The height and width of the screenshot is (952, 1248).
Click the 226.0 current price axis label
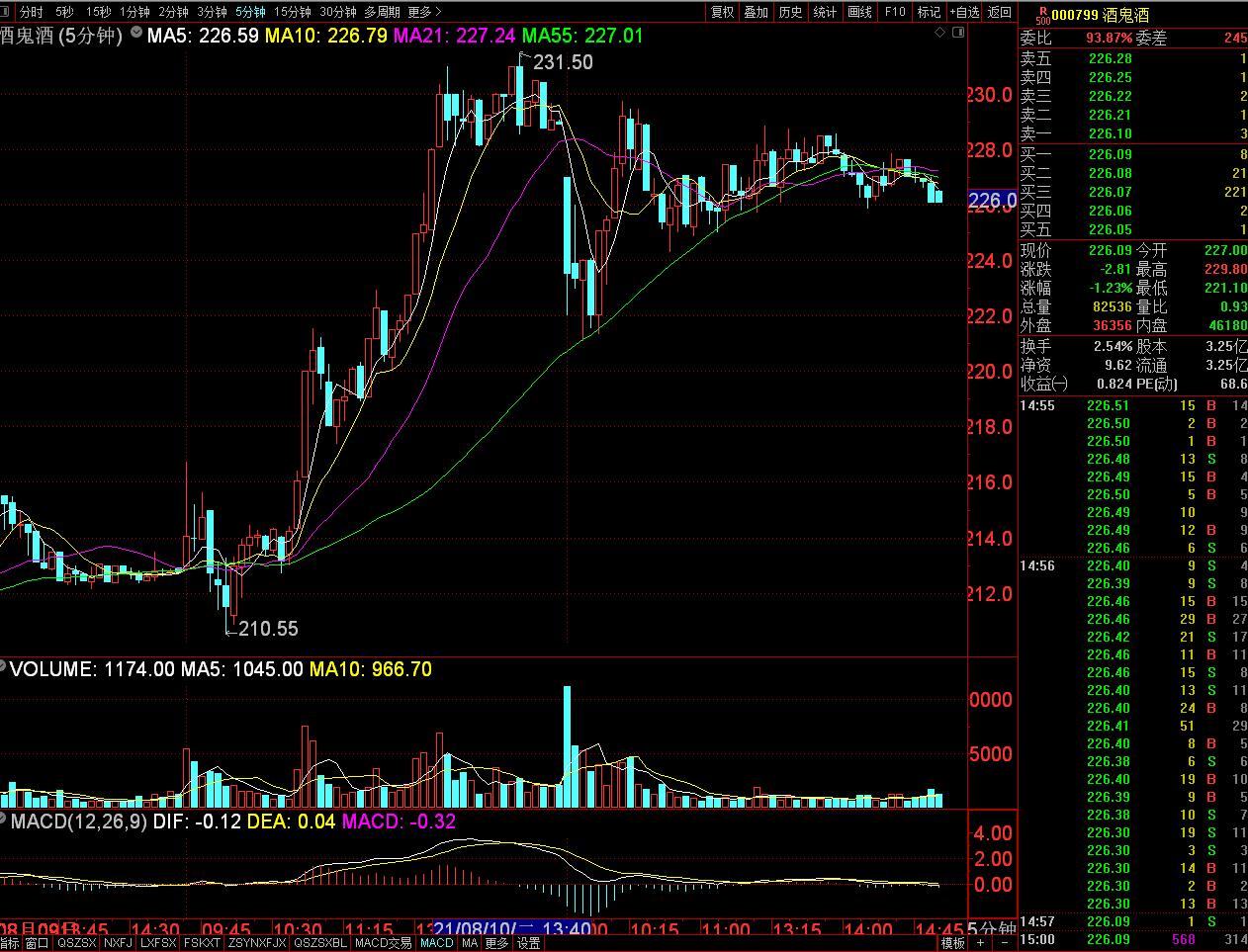coord(992,201)
